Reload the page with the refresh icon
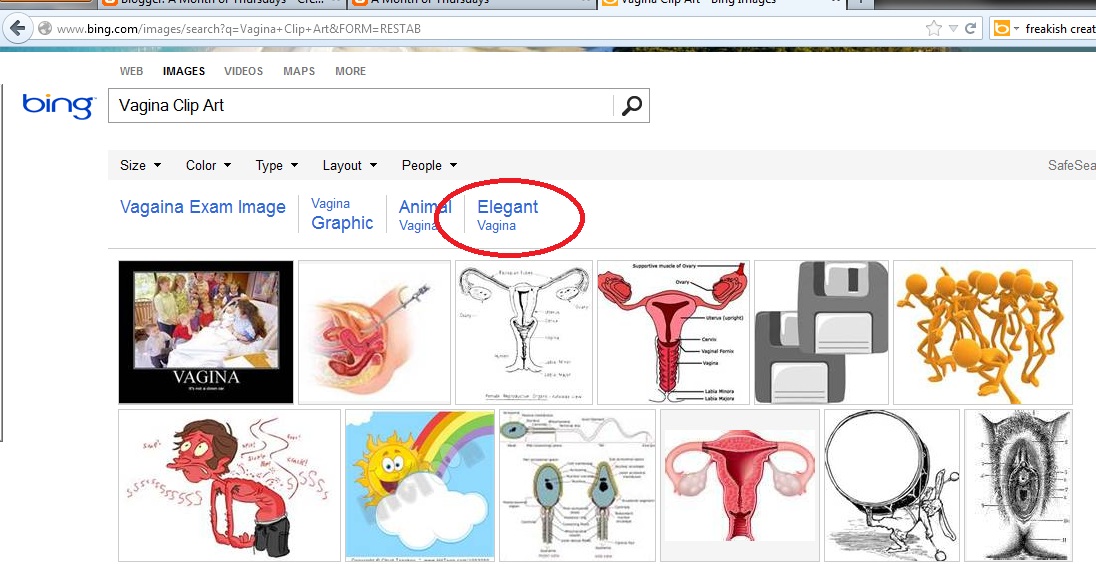This screenshot has height=564, width=1096. click(970, 29)
